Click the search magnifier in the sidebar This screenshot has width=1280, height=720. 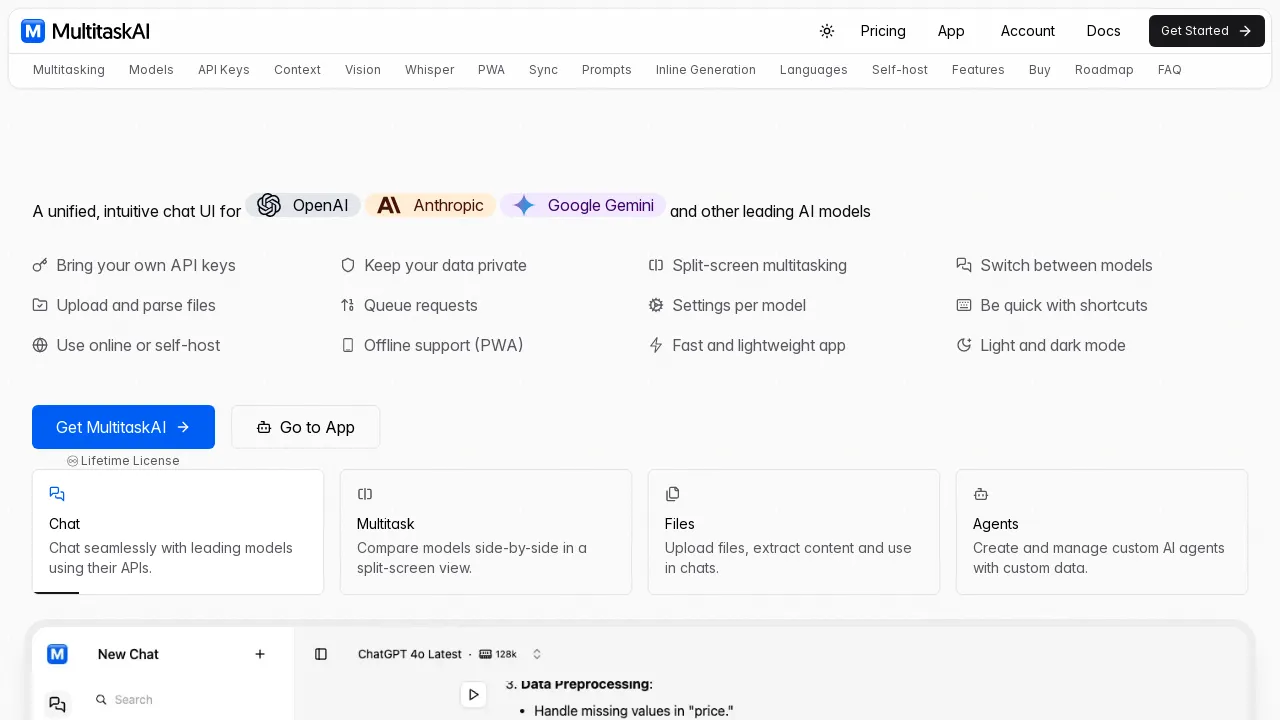coord(101,700)
